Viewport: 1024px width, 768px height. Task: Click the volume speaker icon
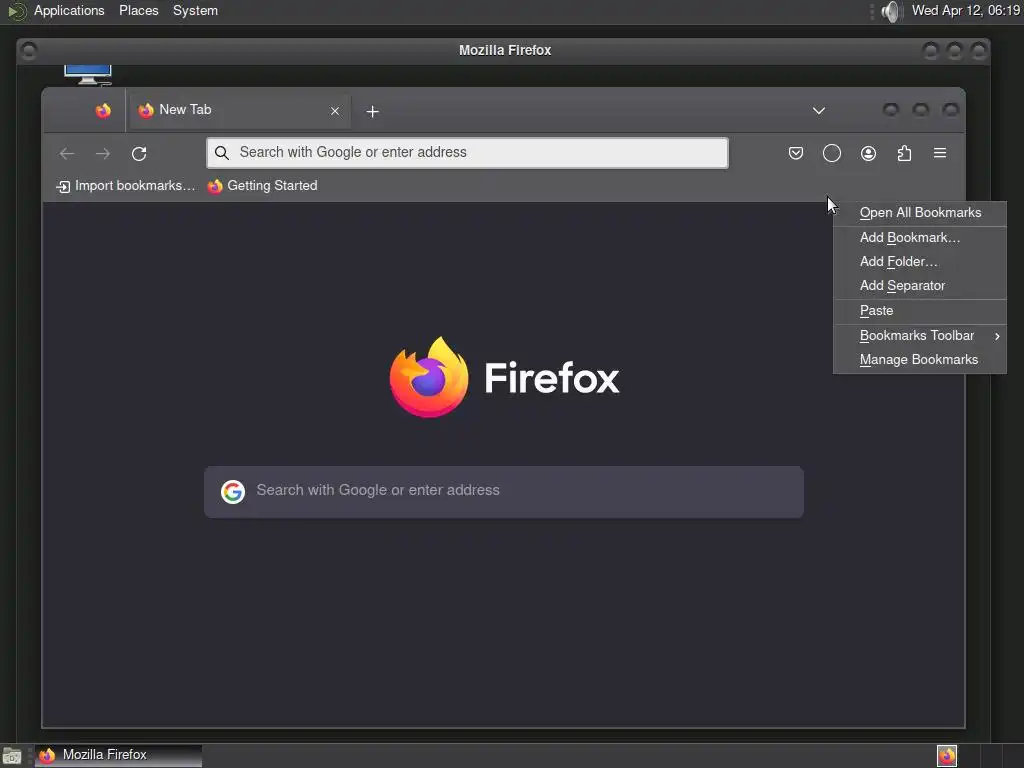point(890,11)
